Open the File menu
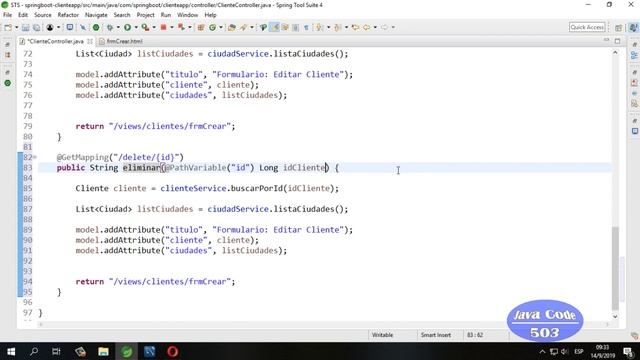640x360 pixels. (7, 15)
